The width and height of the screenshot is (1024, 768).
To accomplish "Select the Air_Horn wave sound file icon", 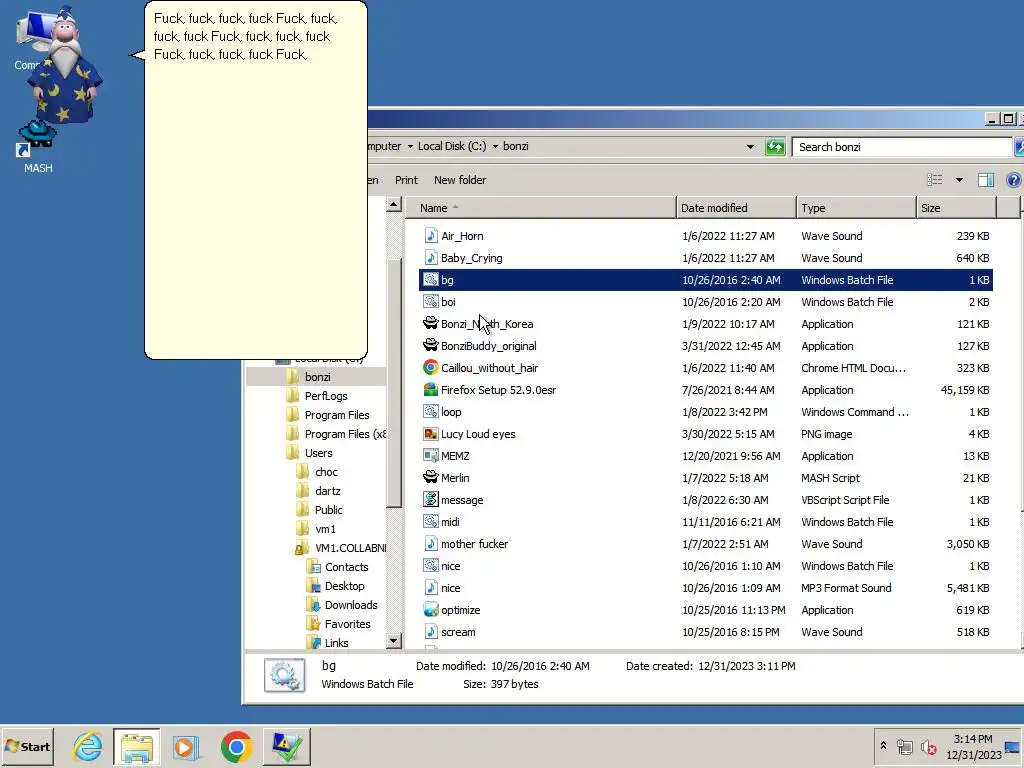I will (x=430, y=236).
